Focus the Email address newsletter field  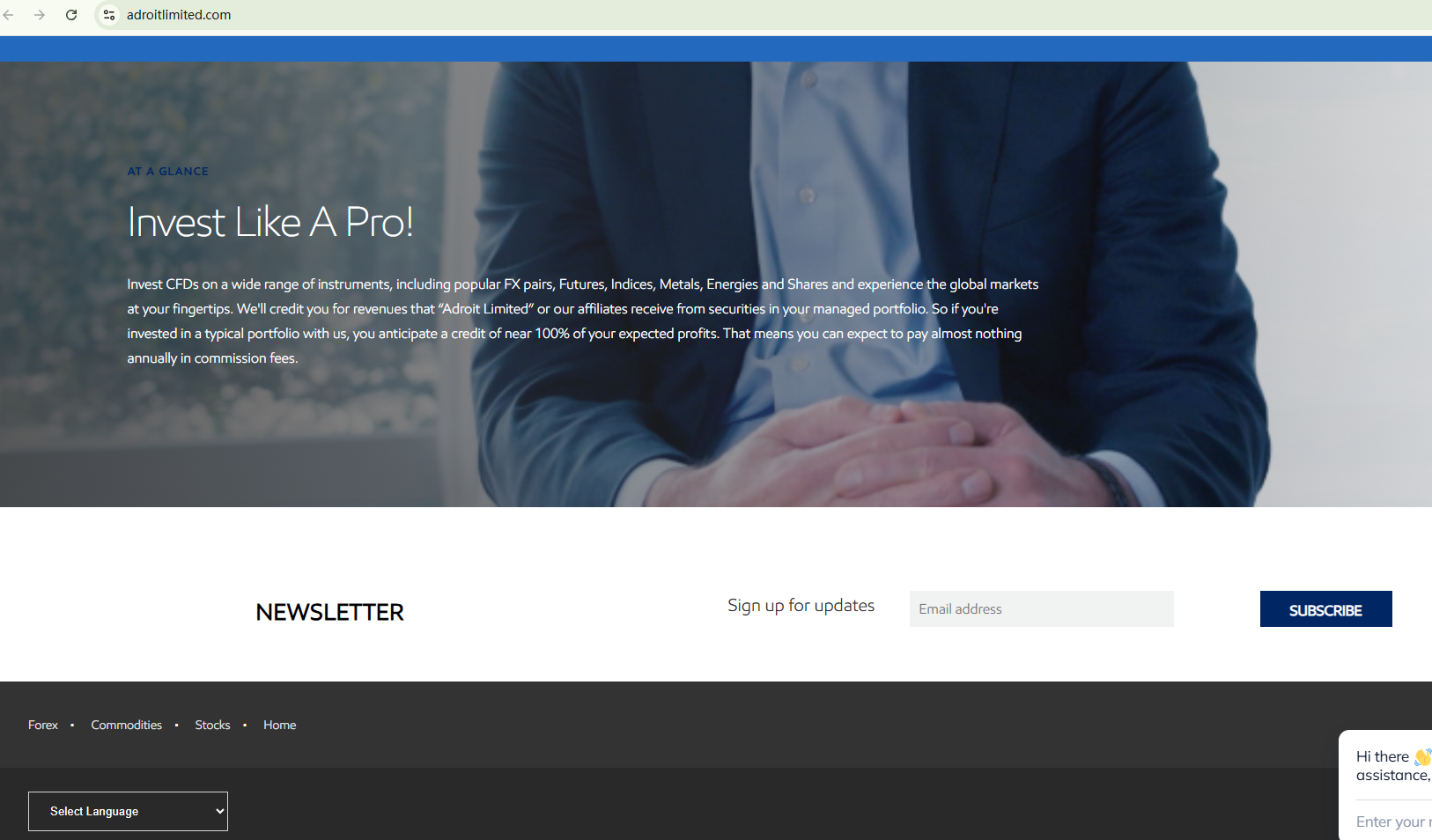(x=1041, y=609)
